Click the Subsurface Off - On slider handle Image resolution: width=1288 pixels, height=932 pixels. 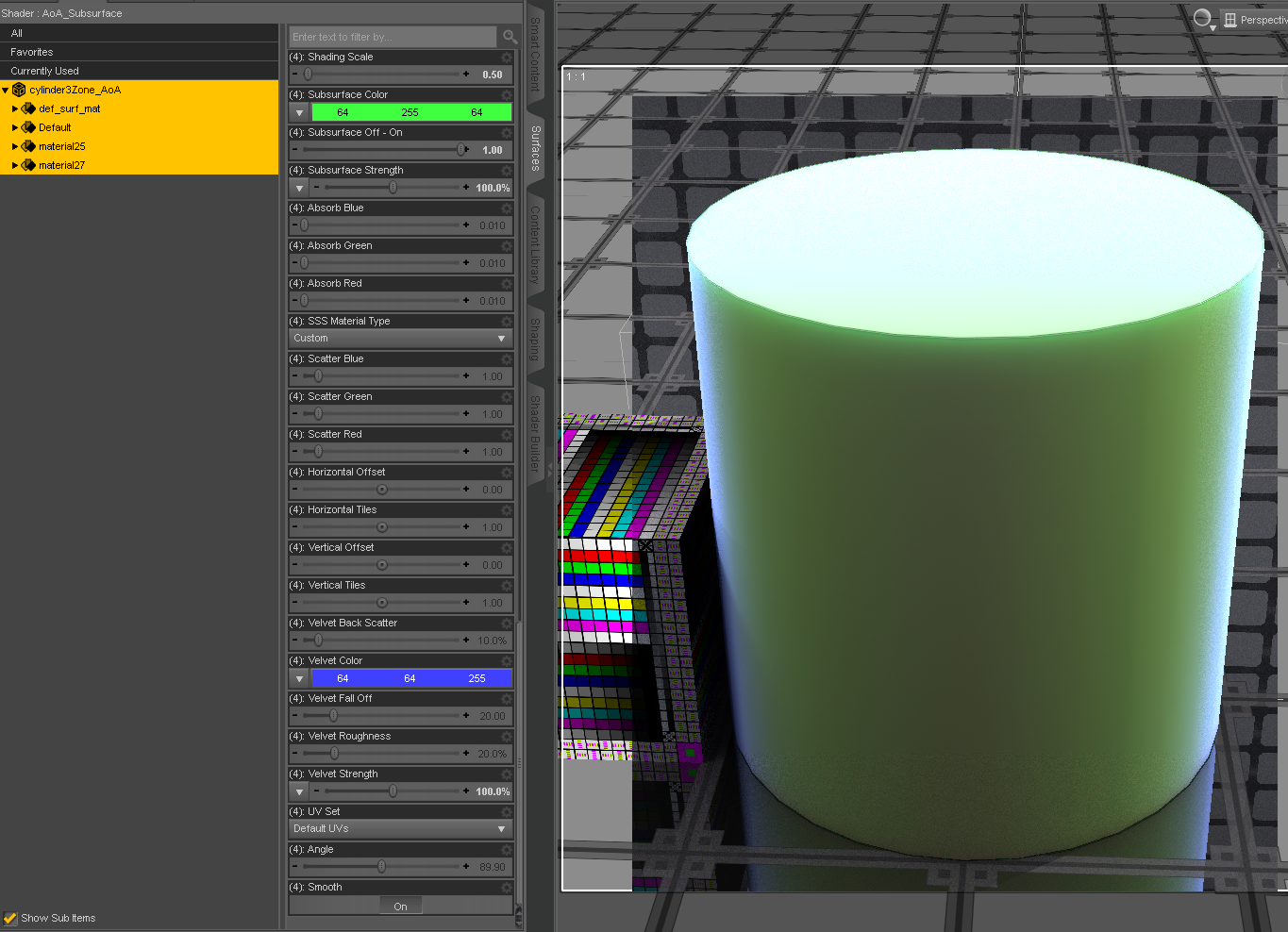(x=461, y=150)
